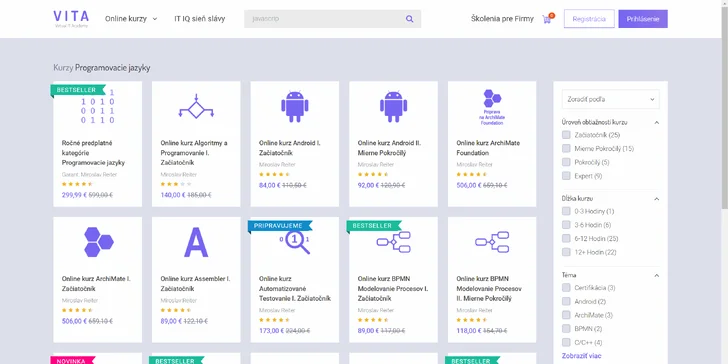Open Online kurz Algoritmy a Programovanie title
This screenshot has height=364, width=728.
194,153
